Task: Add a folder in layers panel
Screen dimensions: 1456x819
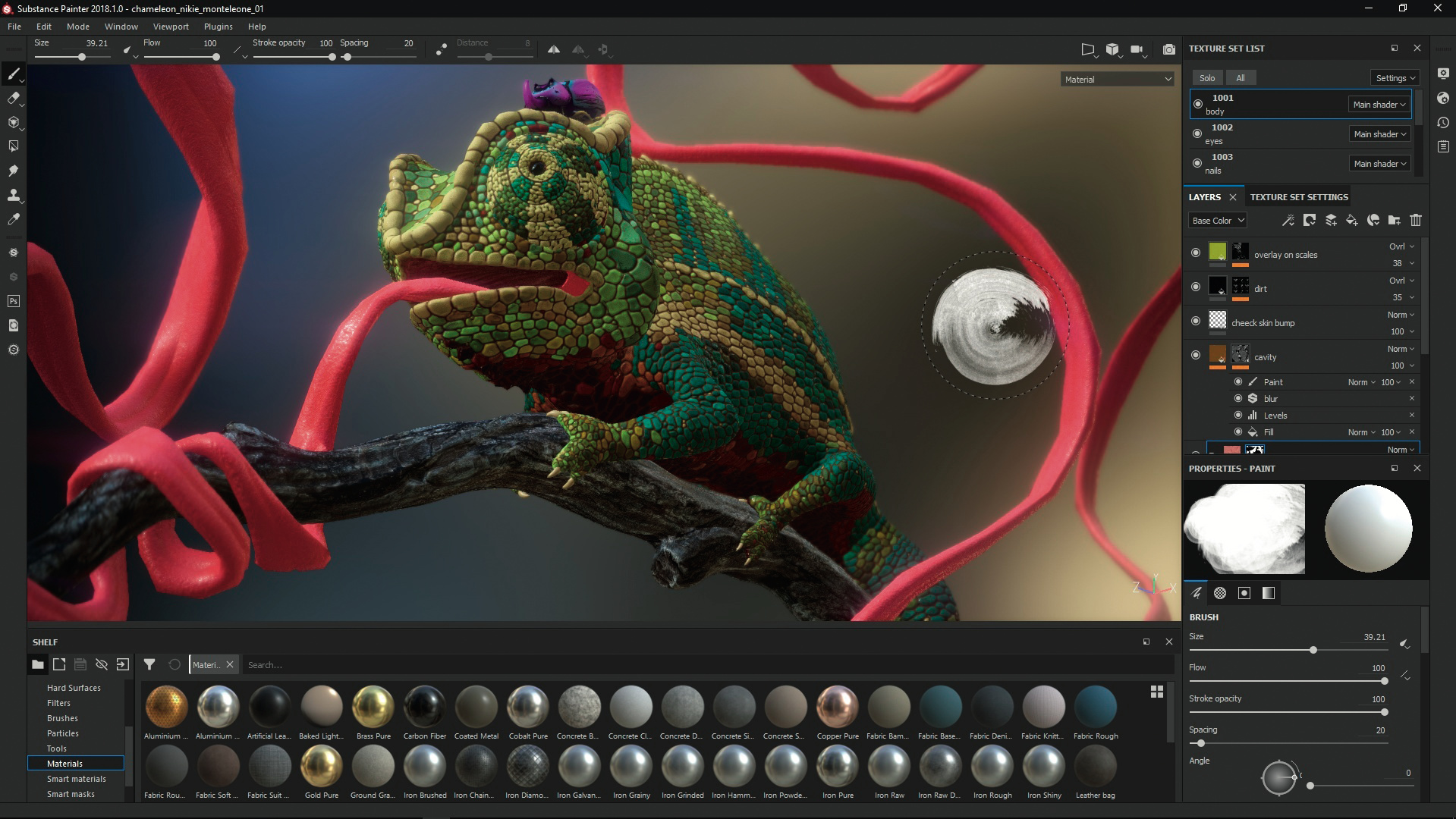Action: (1394, 220)
